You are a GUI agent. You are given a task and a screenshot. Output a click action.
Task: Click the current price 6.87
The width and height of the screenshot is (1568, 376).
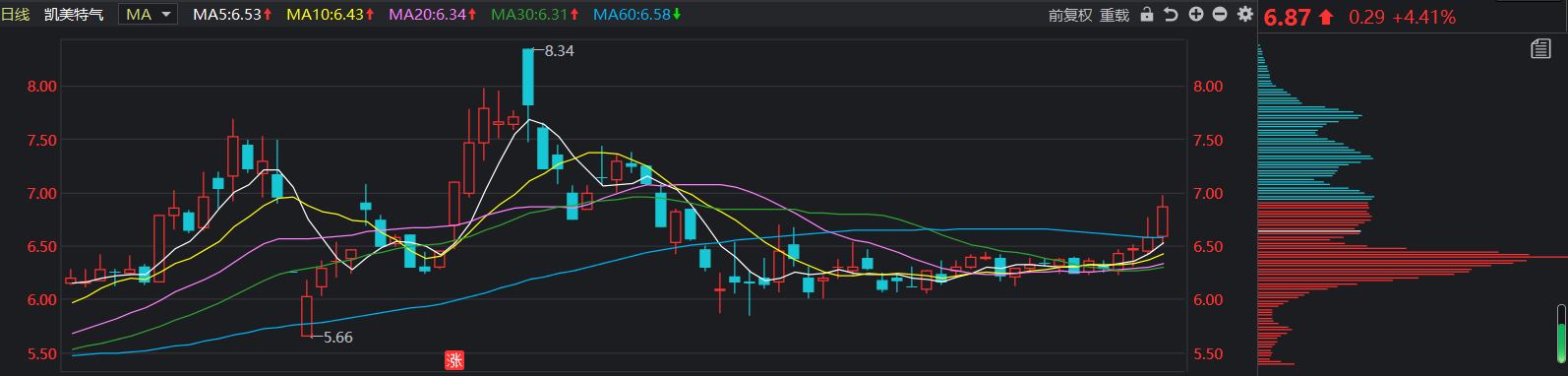[1288, 18]
